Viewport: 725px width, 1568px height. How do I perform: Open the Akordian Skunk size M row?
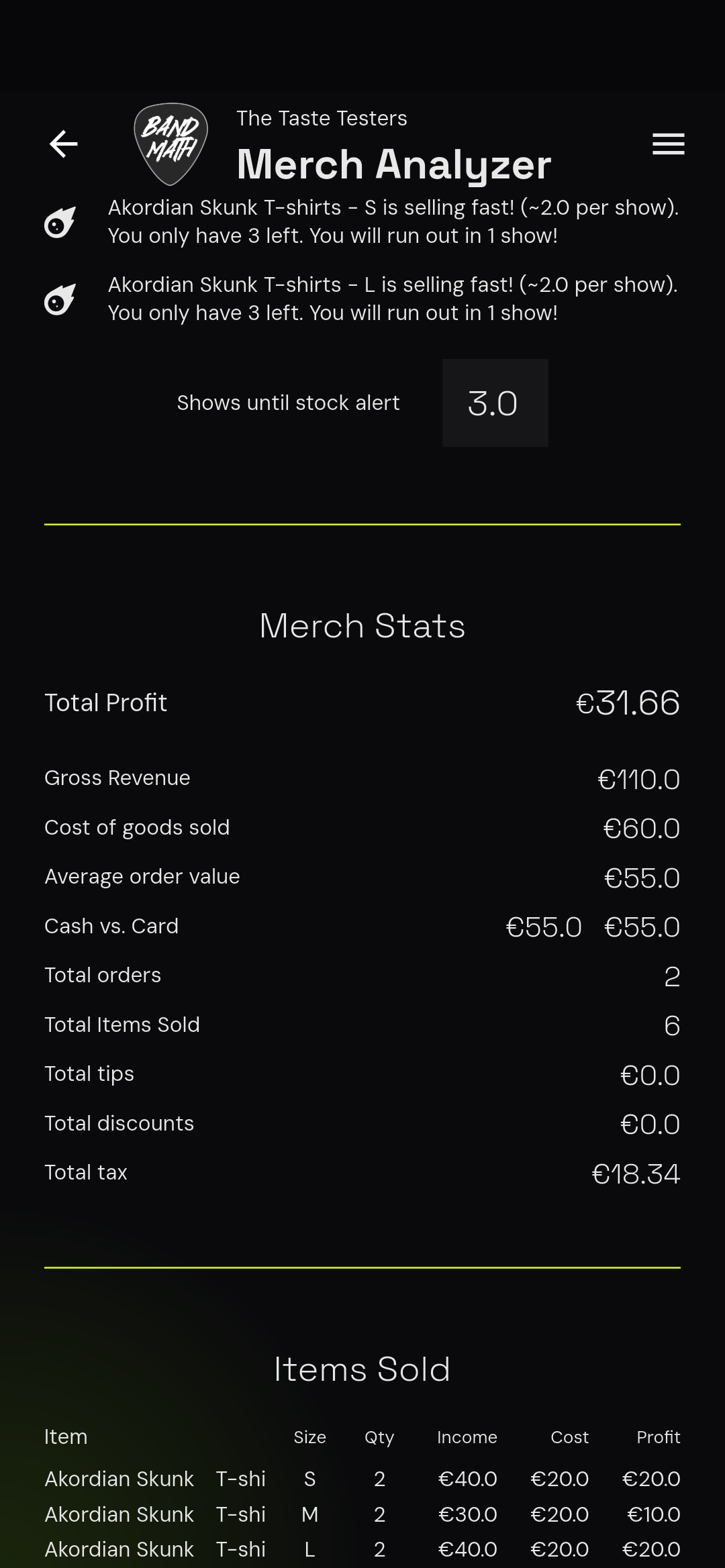pyautogui.click(x=362, y=1514)
